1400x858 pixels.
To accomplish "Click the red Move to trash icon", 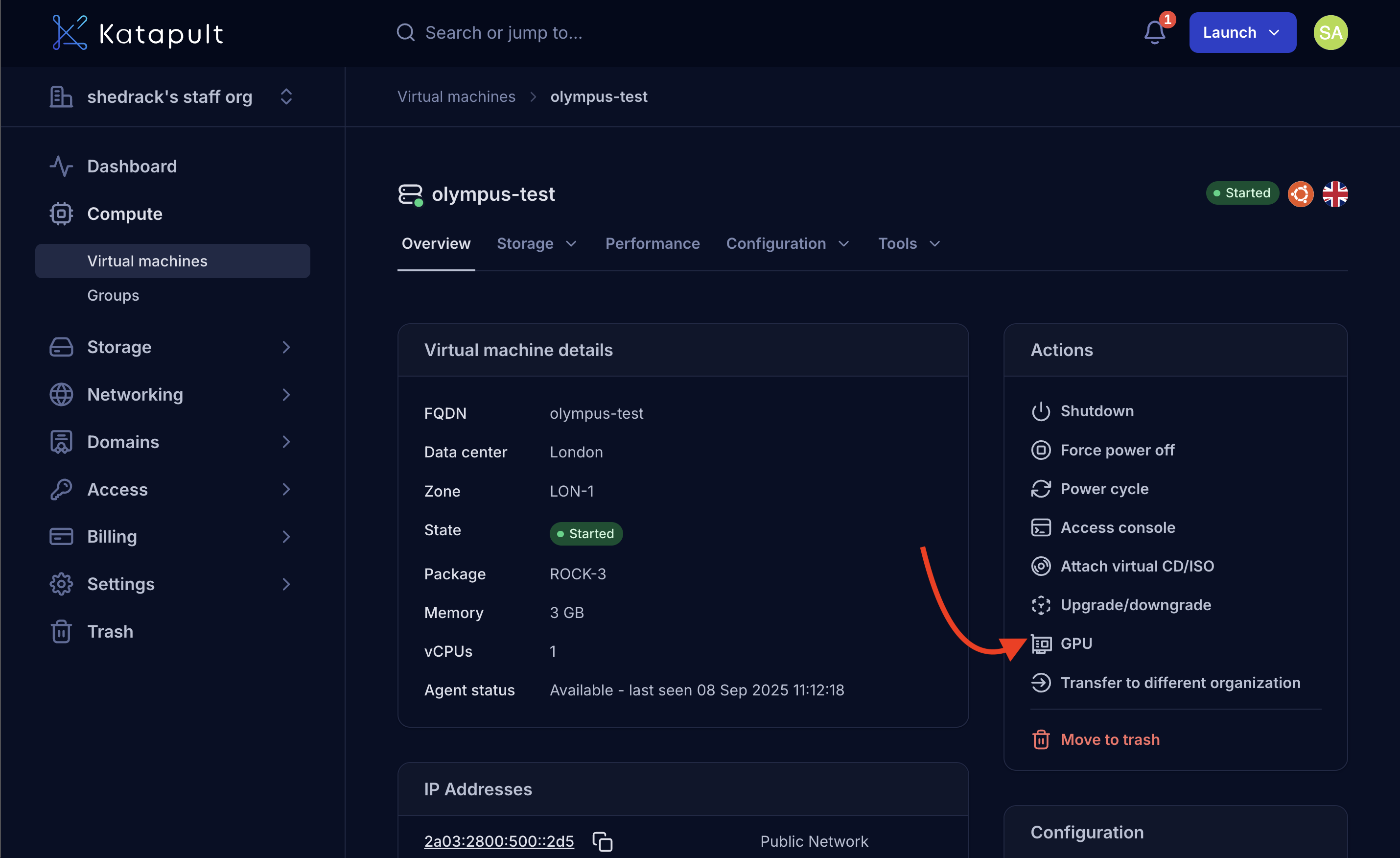I will [1040, 739].
